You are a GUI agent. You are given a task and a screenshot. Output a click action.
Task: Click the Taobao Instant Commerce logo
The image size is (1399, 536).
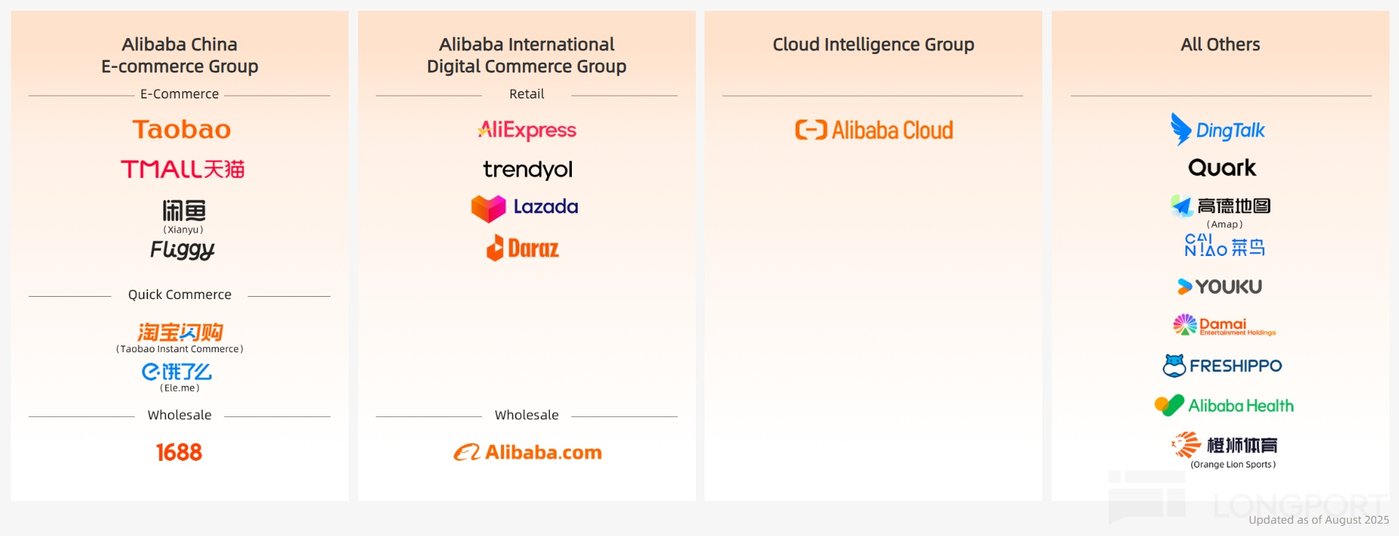click(x=180, y=332)
